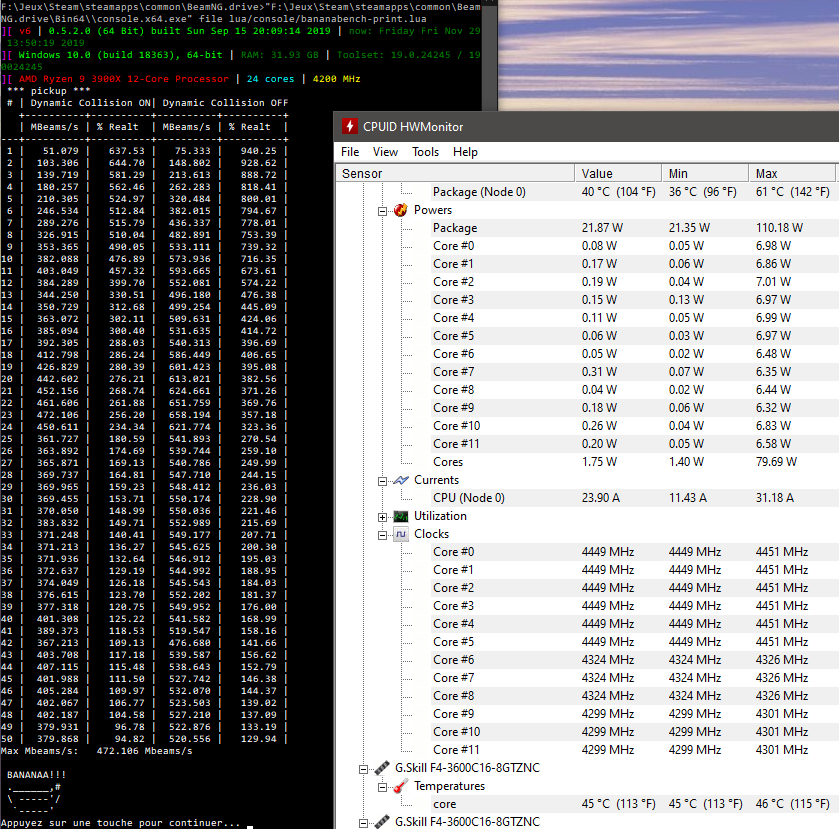
Task: Click the Dynamic Collision OFF header in console
Action: click(225, 103)
